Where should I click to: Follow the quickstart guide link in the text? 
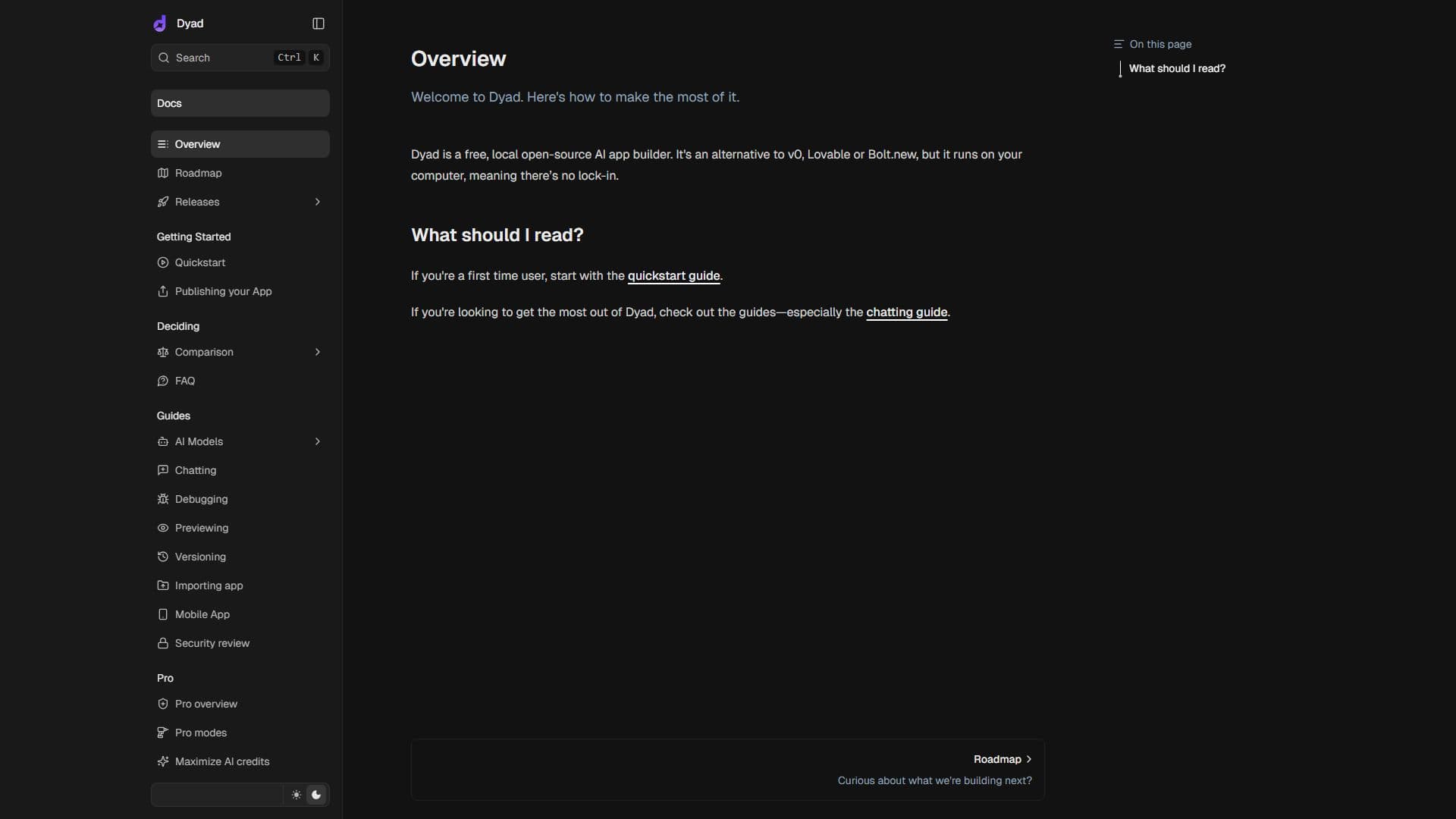(673, 276)
